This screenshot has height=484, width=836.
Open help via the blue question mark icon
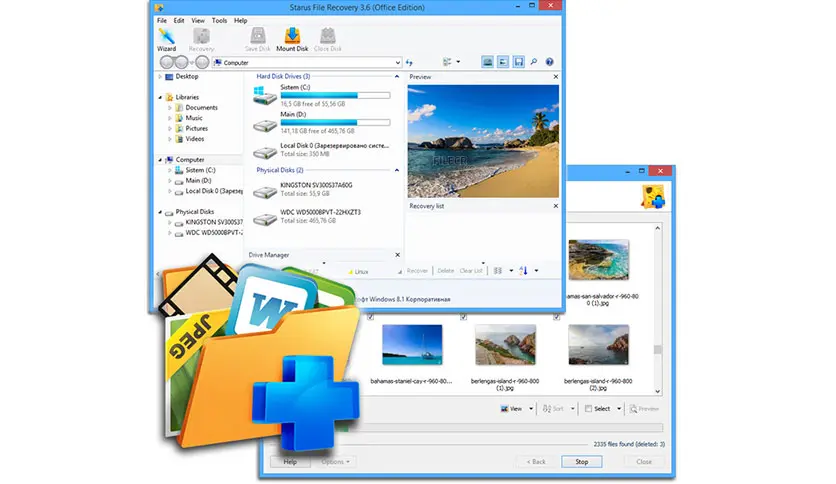tap(547, 62)
